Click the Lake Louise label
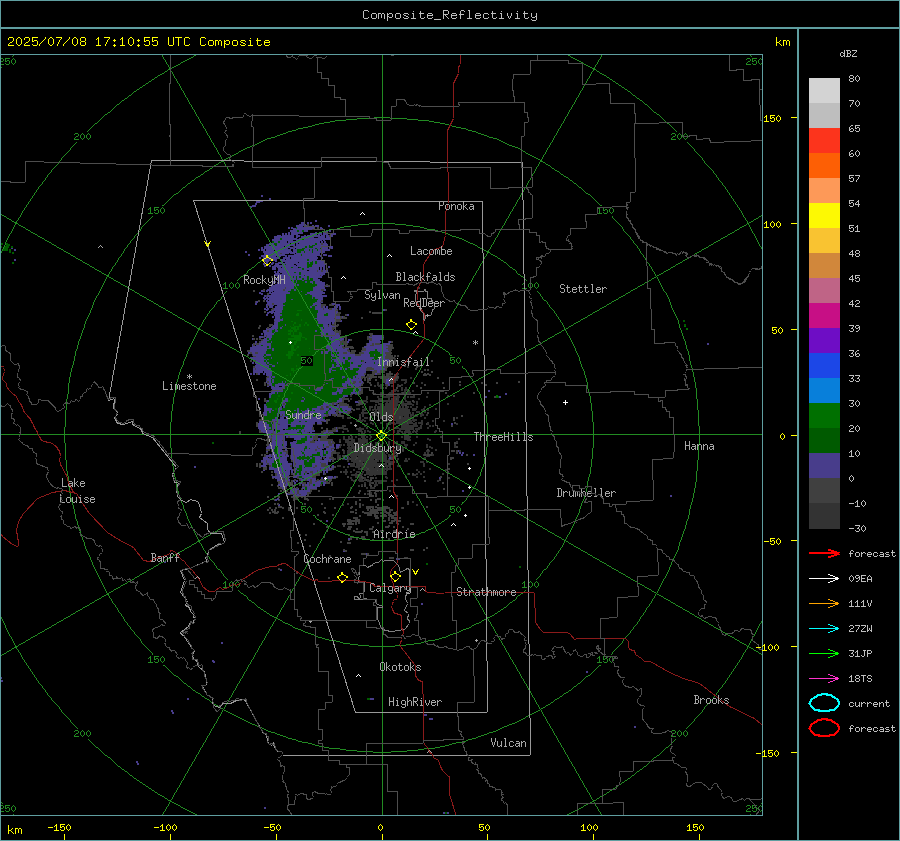Image resolution: width=900 pixels, height=841 pixels. pyautogui.click(x=77, y=491)
